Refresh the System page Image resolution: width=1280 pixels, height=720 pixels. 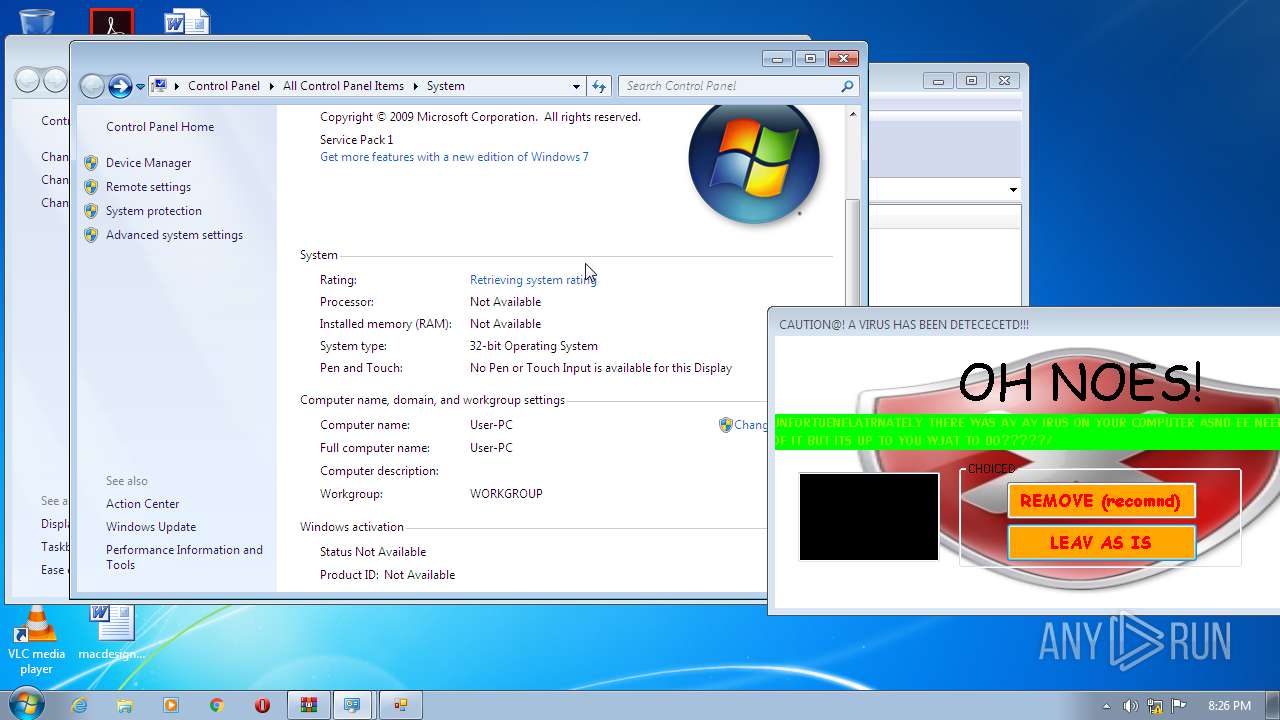click(x=599, y=86)
